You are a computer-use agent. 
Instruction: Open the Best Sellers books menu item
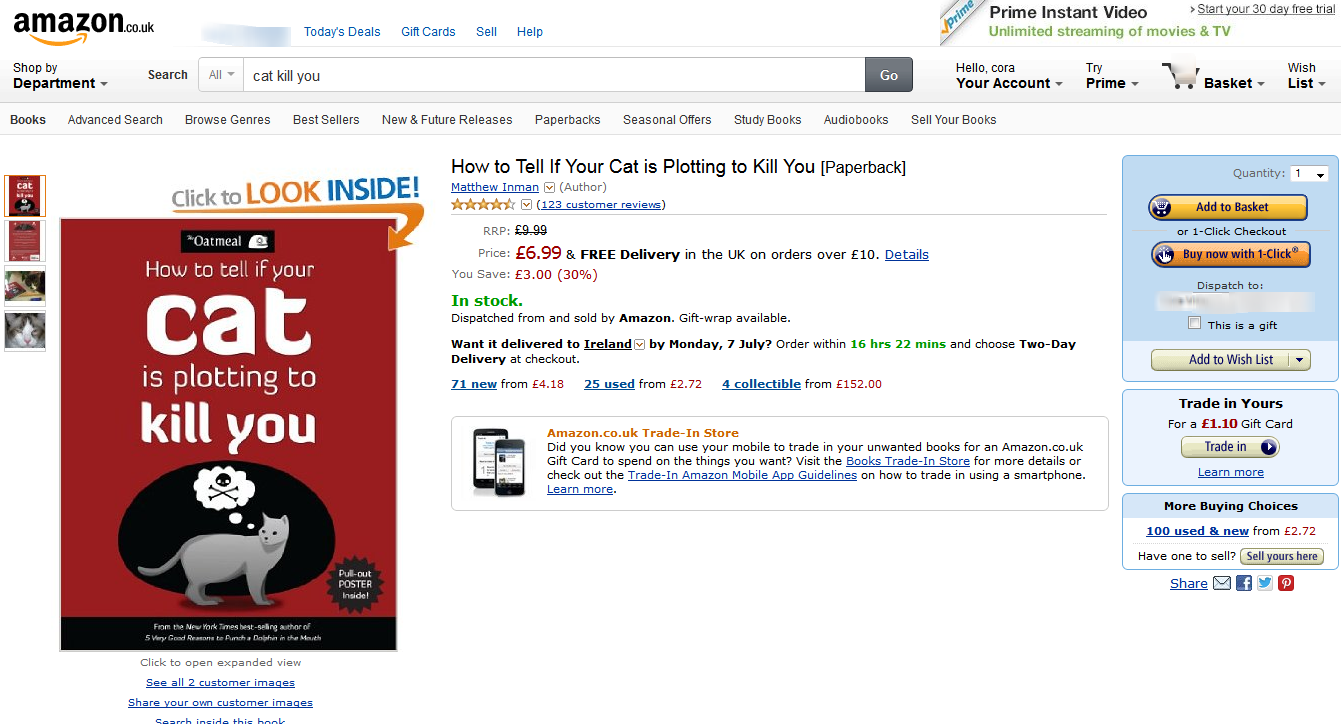coord(326,120)
